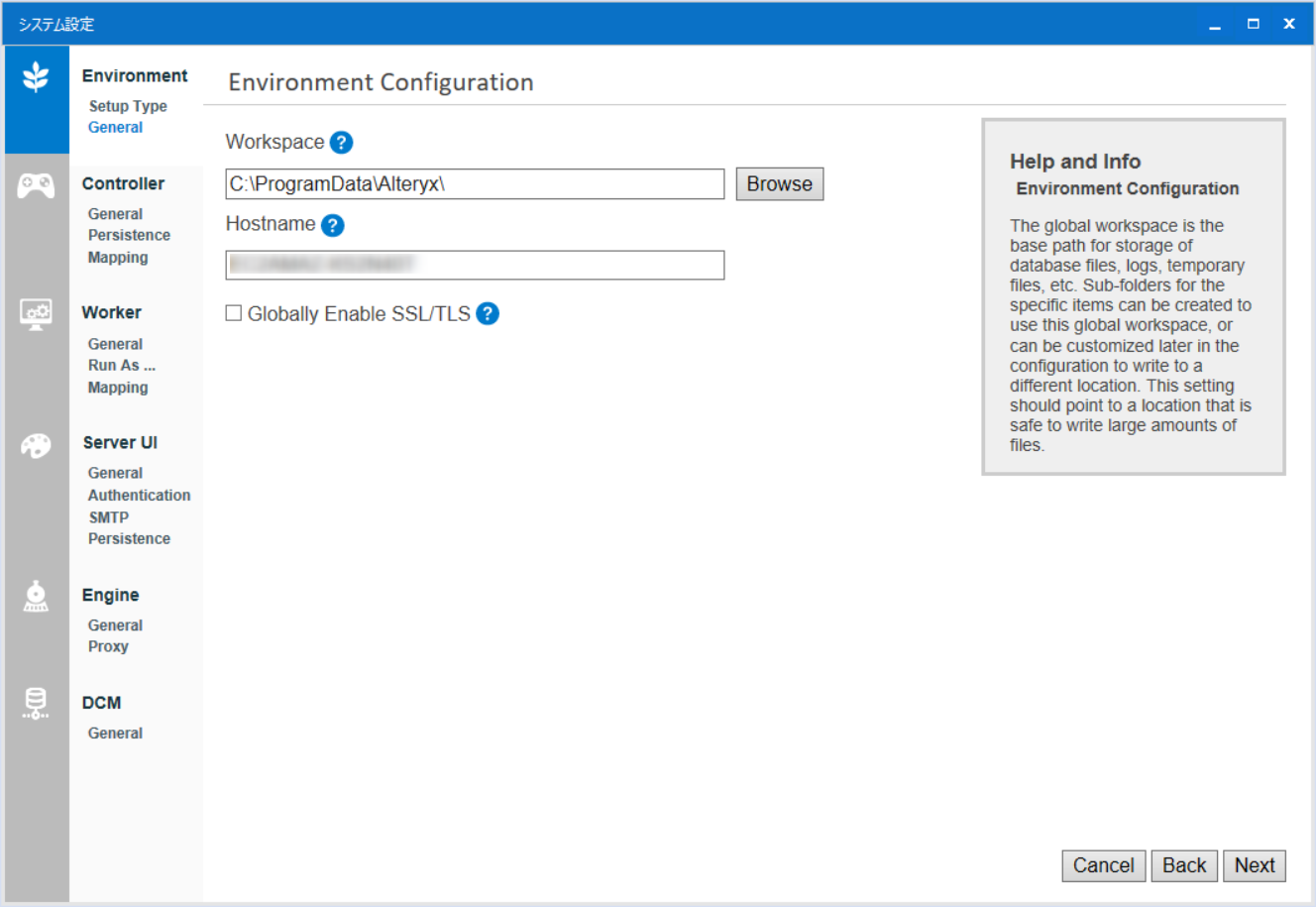Open the SSL/TLS help question mark
This screenshot has width=1316, height=907.
(487, 313)
